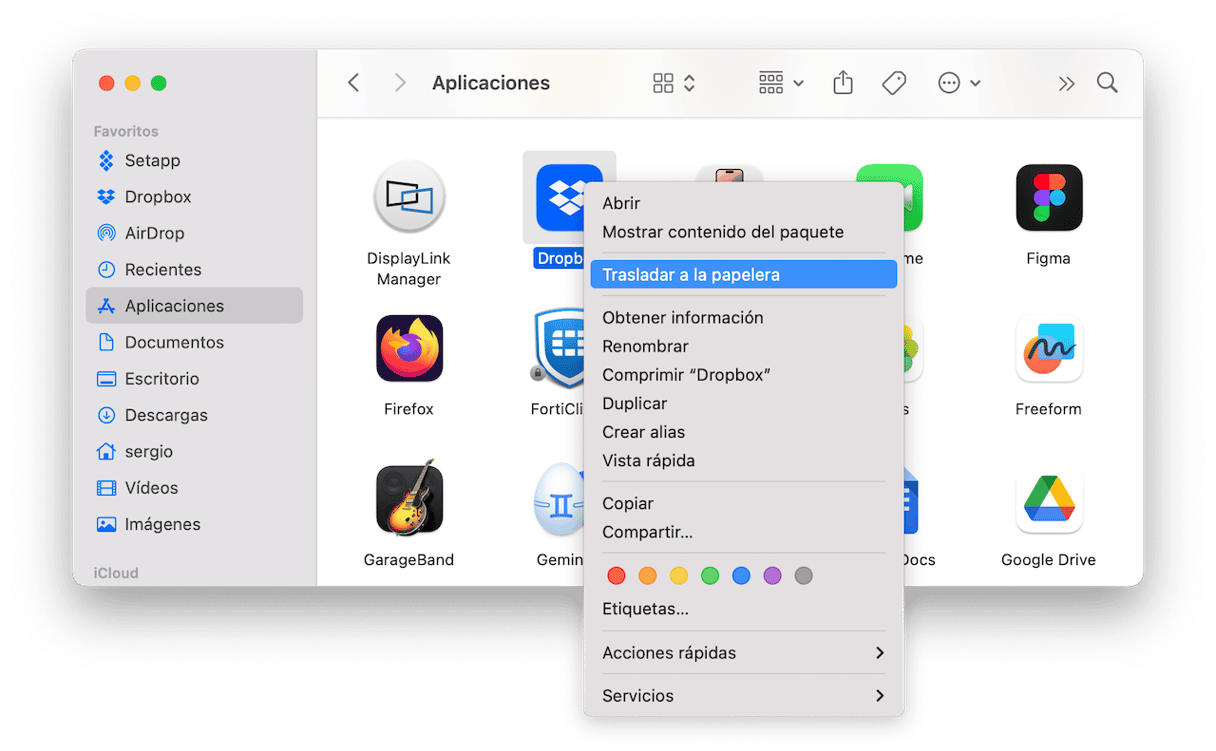The height and width of the screenshot is (751, 1216).
Task: Click Mostrar contenido del paquete
Action: [723, 232]
